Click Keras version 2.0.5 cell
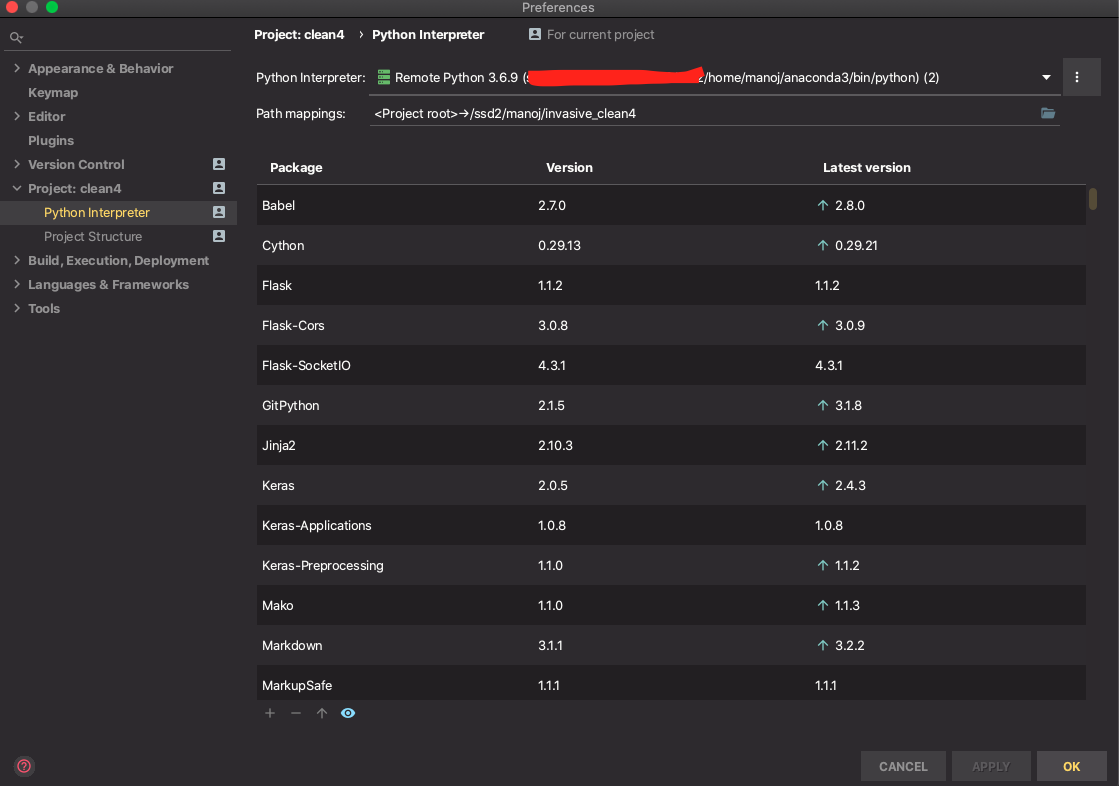Viewport: 1119px width, 786px height. click(553, 485)
